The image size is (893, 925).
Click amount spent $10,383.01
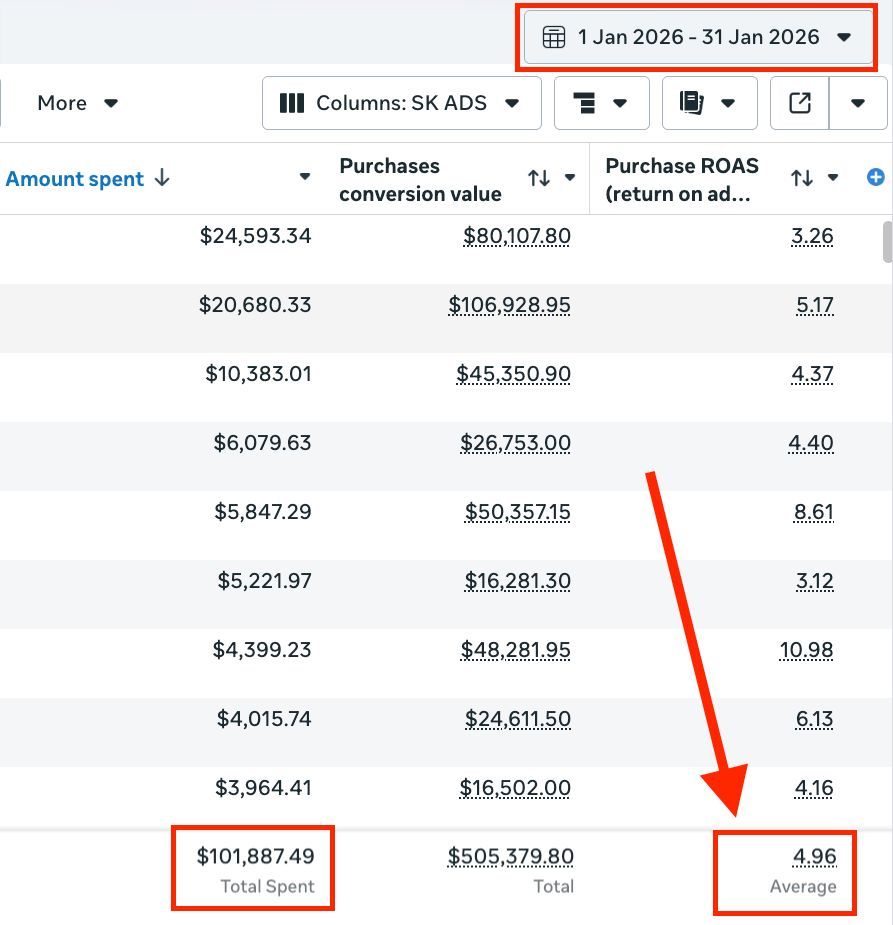point(258,374)
